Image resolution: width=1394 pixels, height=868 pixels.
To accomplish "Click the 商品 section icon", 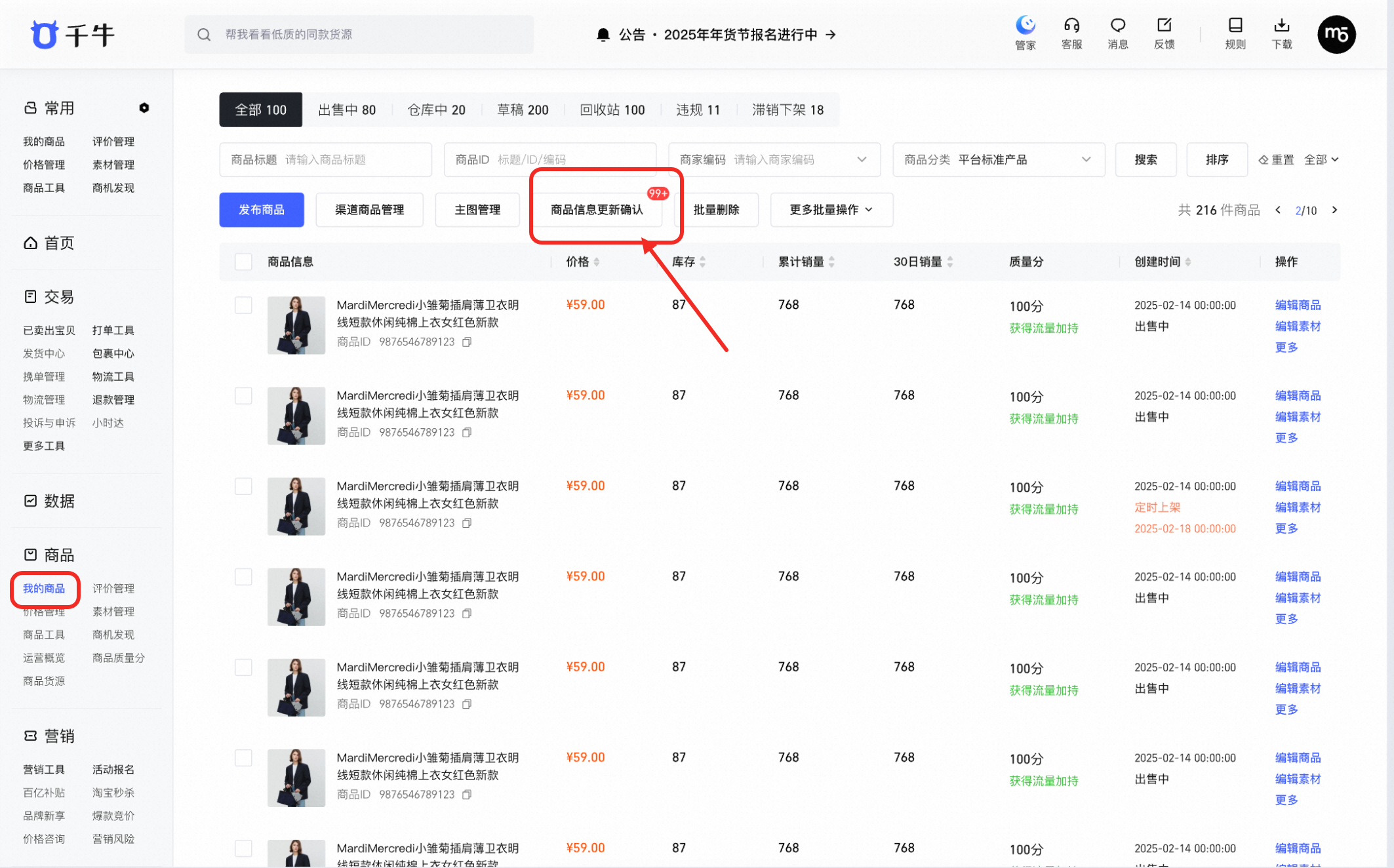I will 31,555.
